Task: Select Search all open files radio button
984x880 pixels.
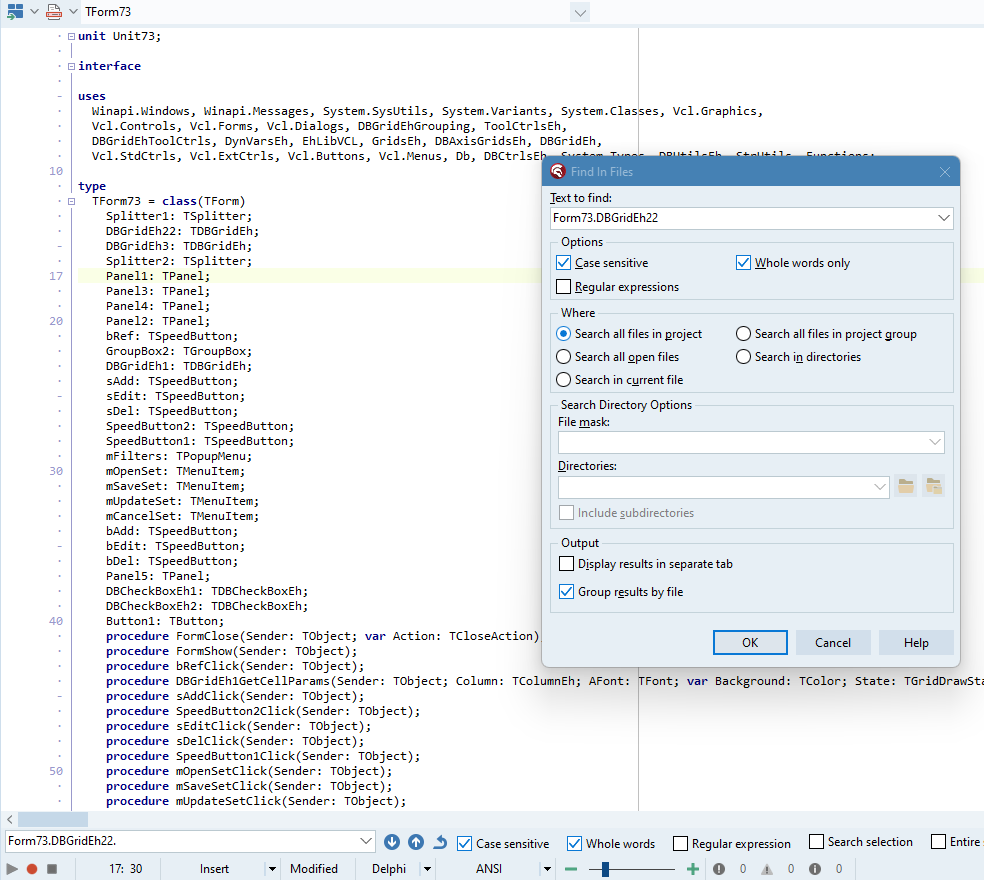Action: pos(564,357)
